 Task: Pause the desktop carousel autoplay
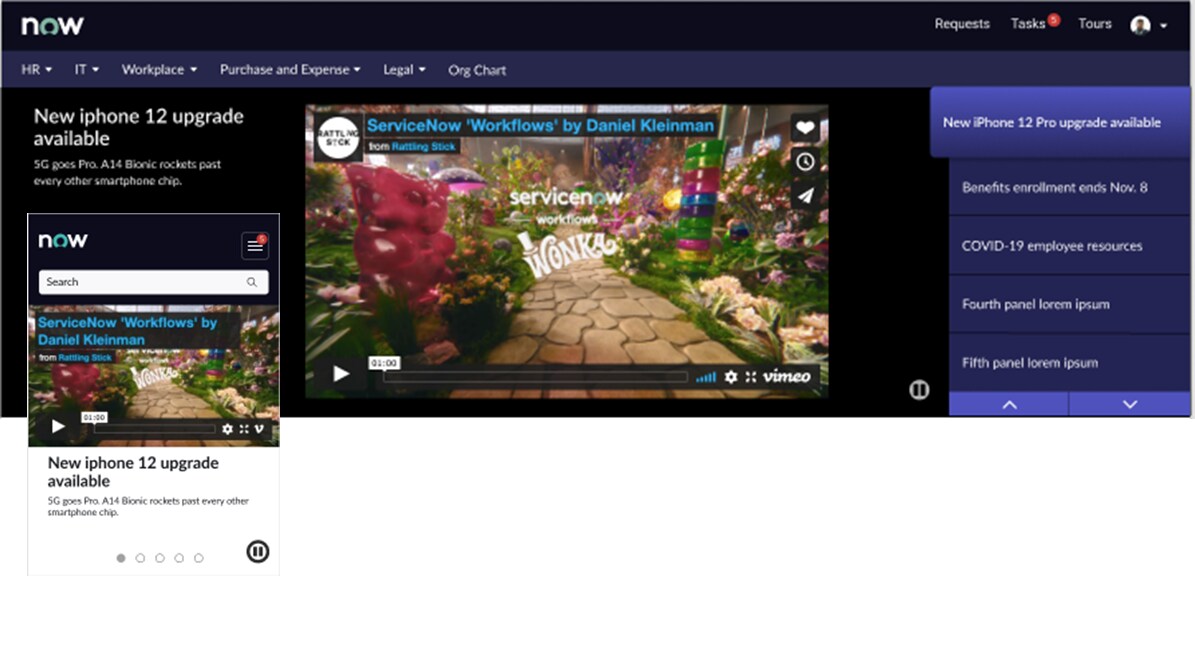point(919,390)
